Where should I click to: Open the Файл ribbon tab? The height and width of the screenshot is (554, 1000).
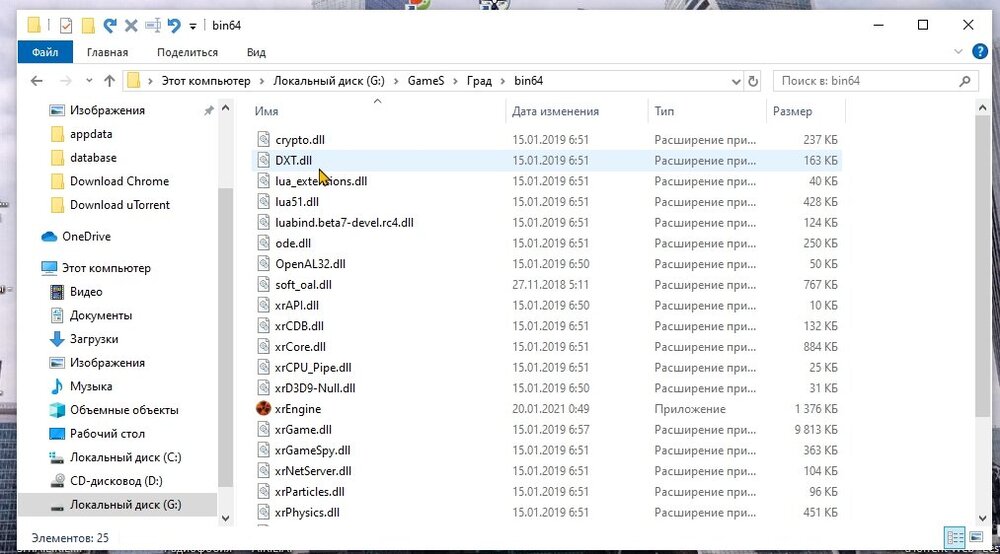[x=45, y=52]
